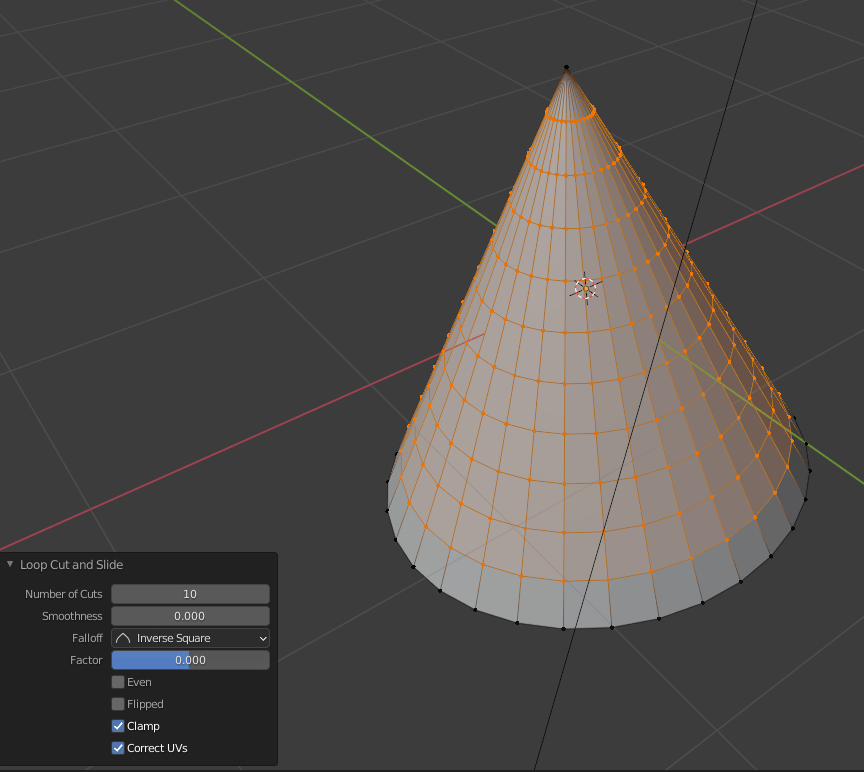Enable the Flipped checkbox
Viewport: 864px width, 772px height.
point(118,704)
